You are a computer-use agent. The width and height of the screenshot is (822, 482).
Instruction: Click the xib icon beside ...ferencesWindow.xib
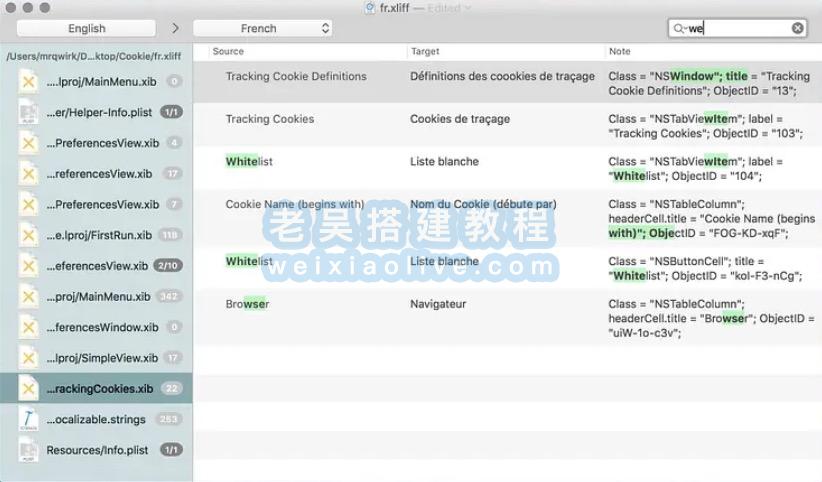(28, 327)
